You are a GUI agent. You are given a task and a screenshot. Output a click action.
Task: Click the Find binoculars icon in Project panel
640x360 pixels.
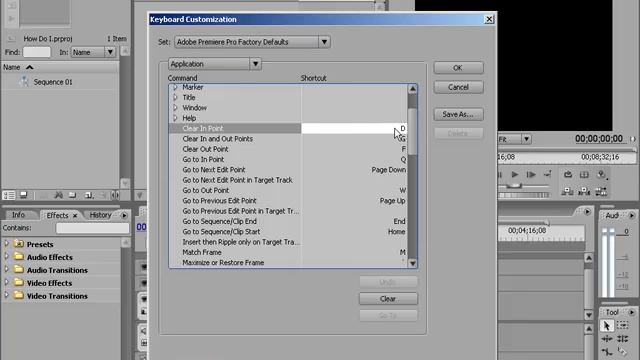tap(58, 196)
